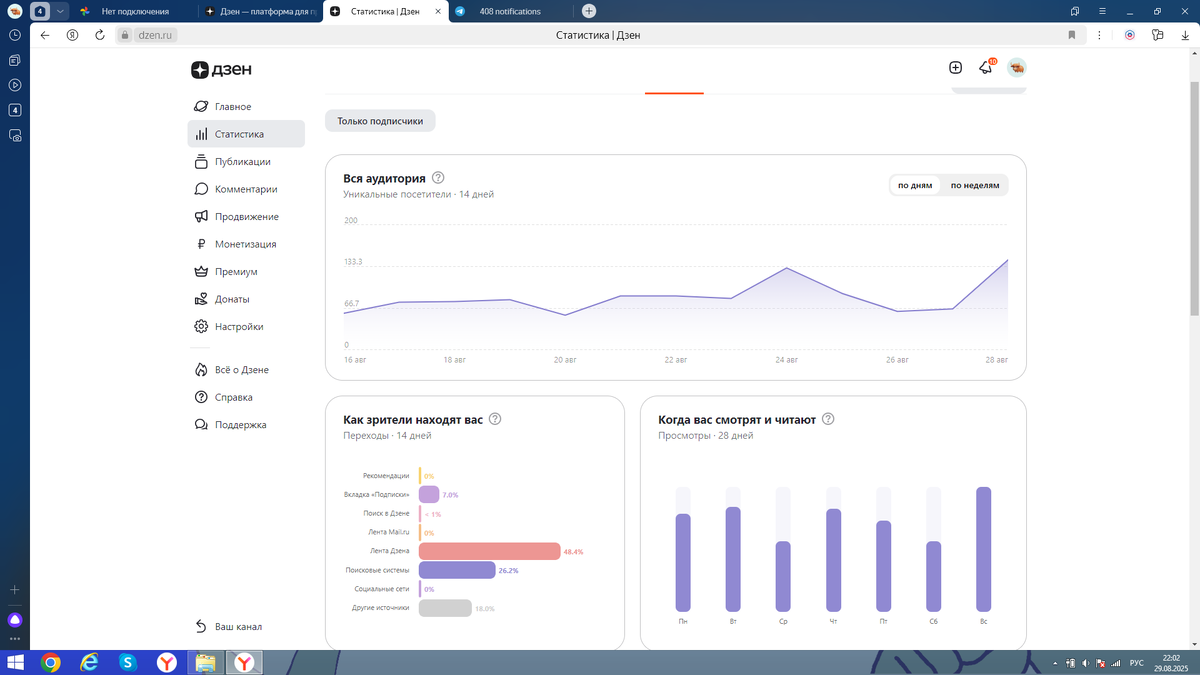
Task: Open the screenshot camera icon in browser sidebar
Action: (14, 135)
